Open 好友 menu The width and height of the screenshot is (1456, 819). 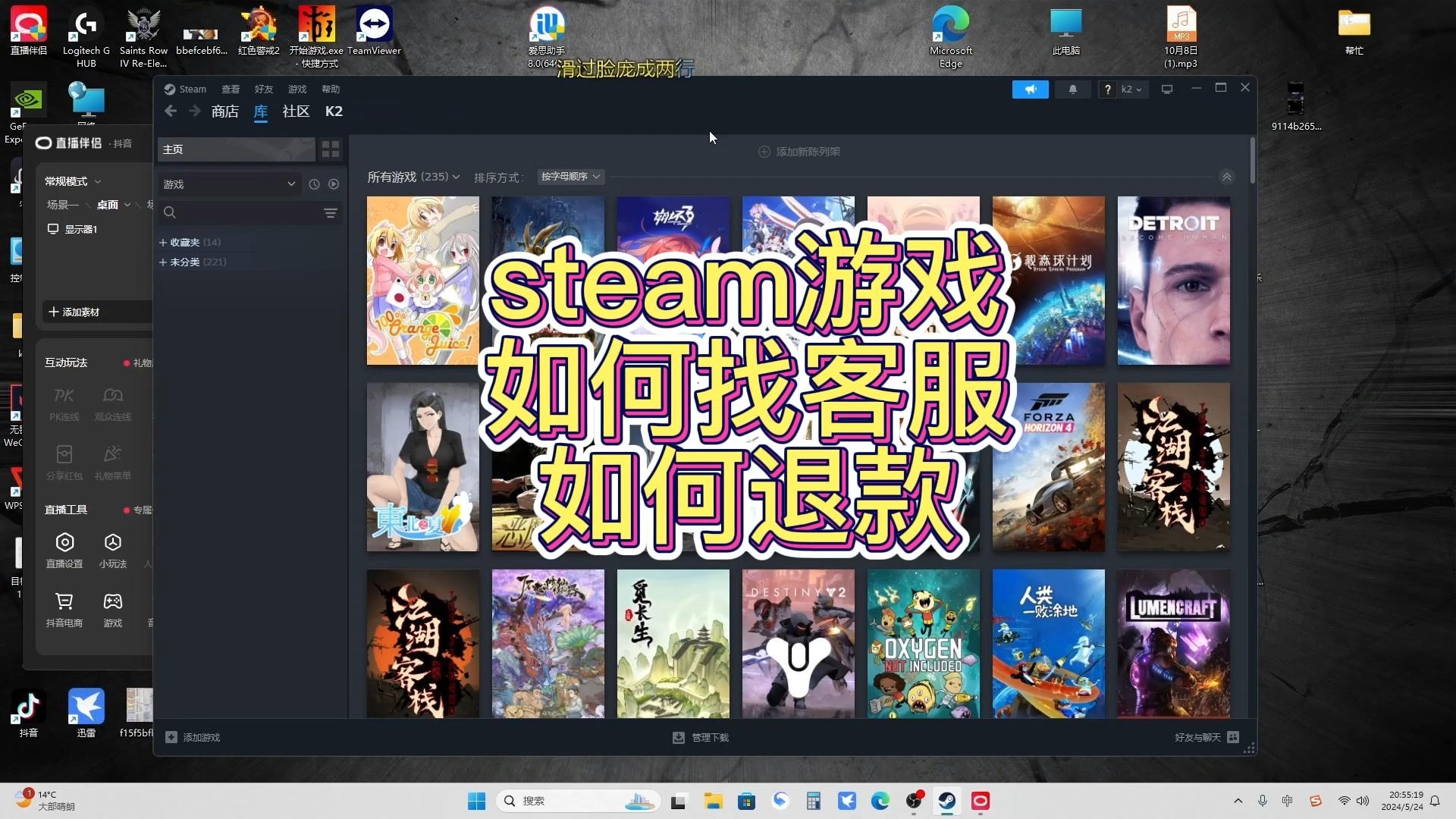264,89
